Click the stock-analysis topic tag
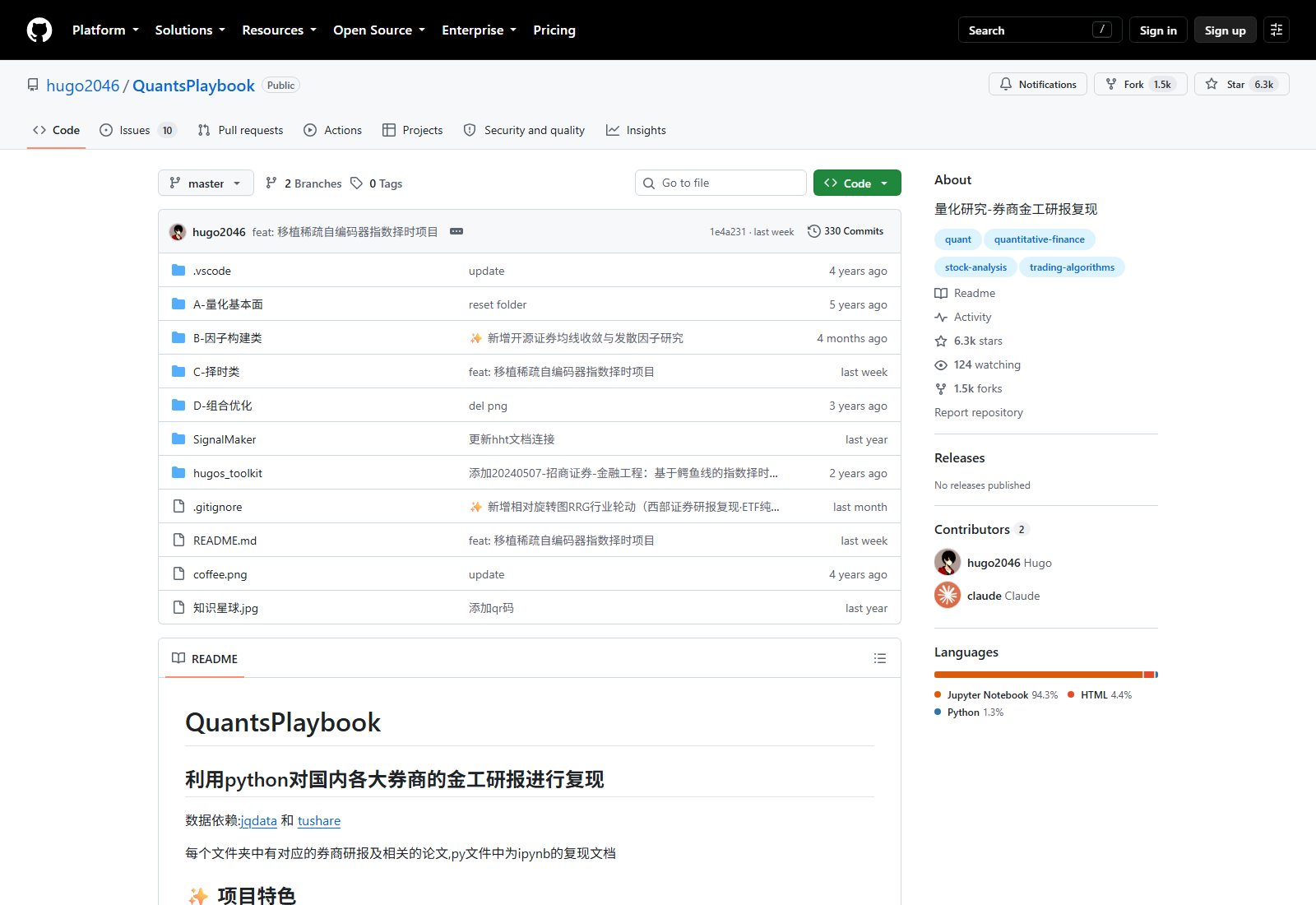1316x905 pixels. [x=975, y=267]
